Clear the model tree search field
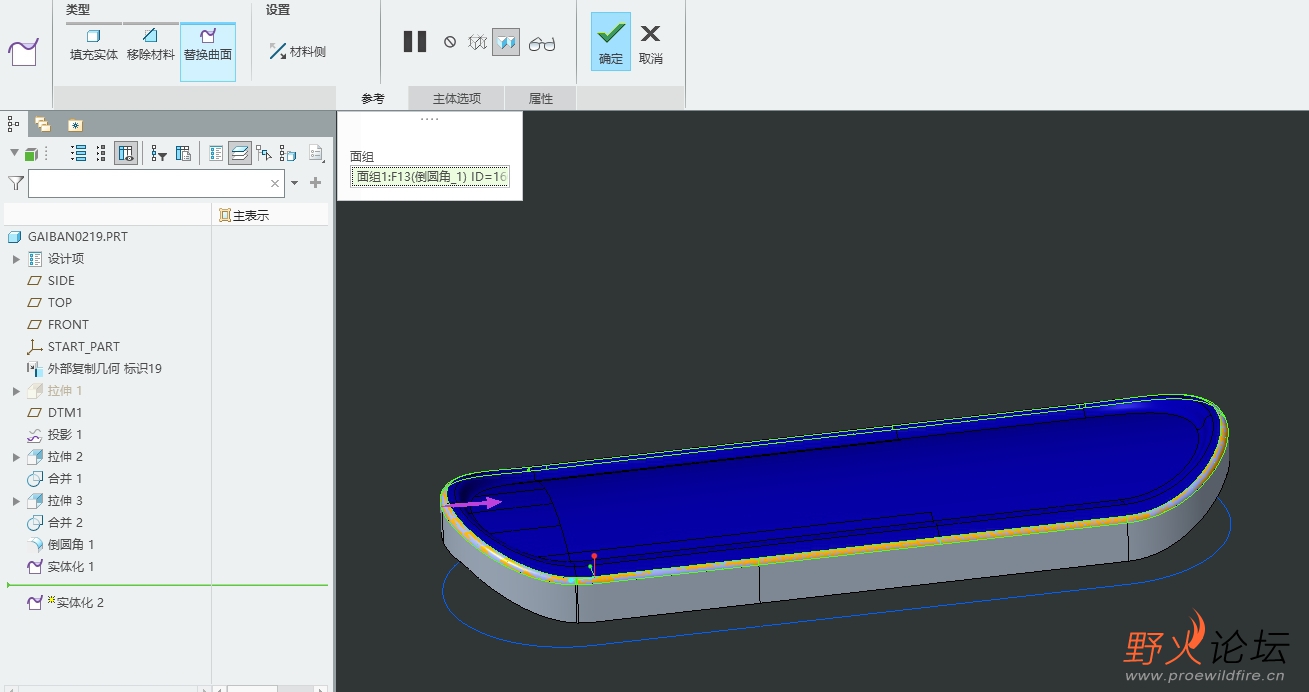Screen dimensions: 1309x692 pos(275,184)
